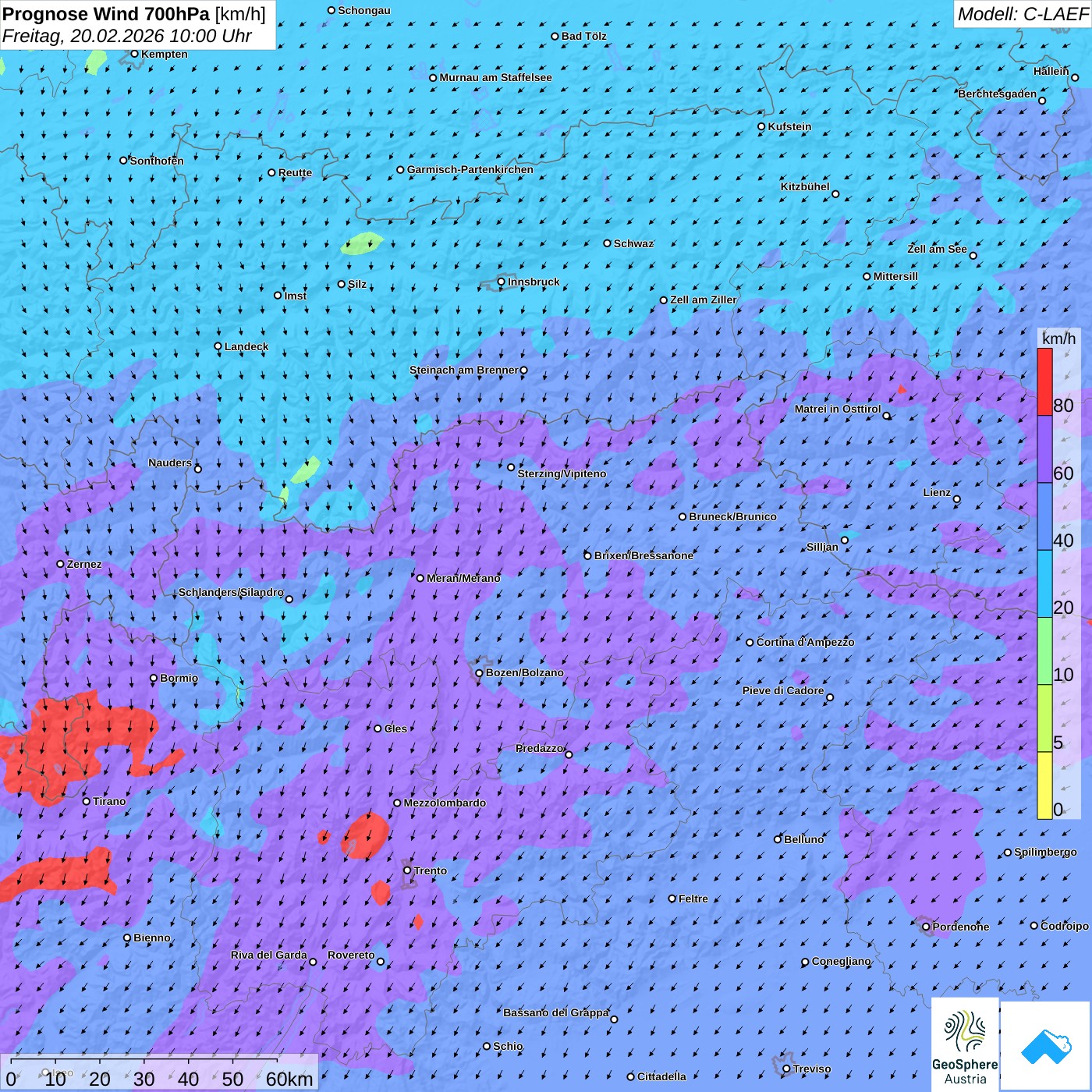Click the 'Bassano del Grappa' label
This screenshot has height=1092, width=1092.
coord(556,1012)
